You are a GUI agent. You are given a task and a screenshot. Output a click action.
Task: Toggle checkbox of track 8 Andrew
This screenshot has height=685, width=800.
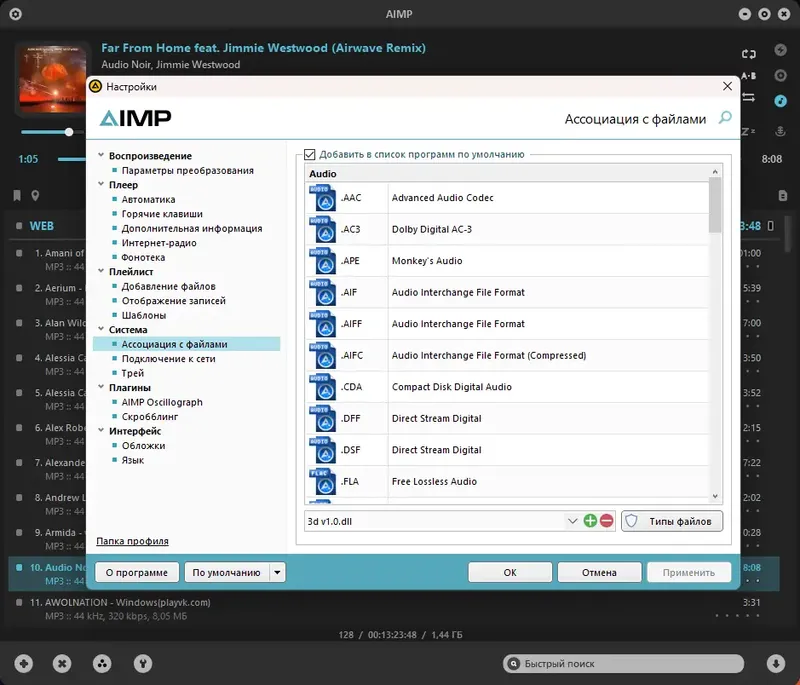[19, 497]
